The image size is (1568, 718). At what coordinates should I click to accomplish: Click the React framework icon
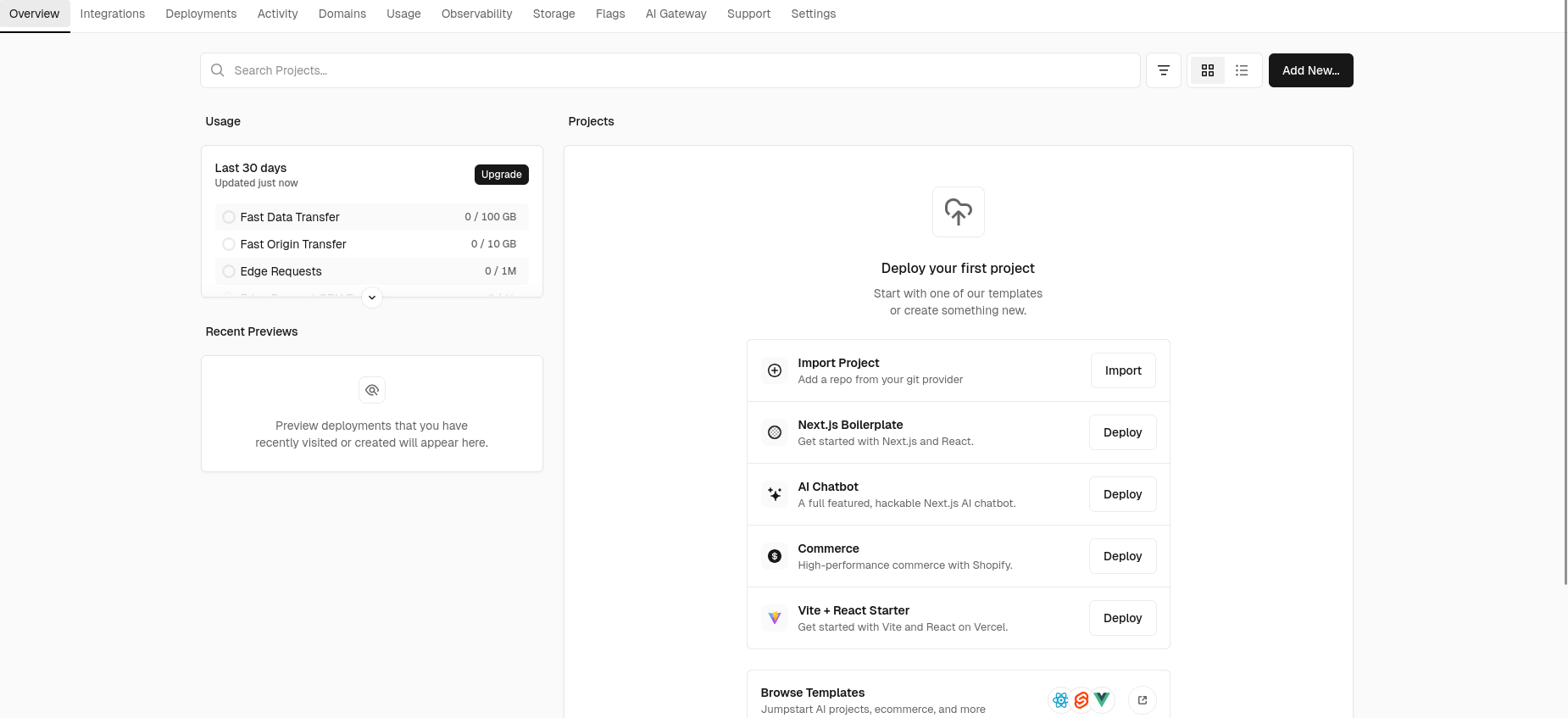pos(1060,700)
